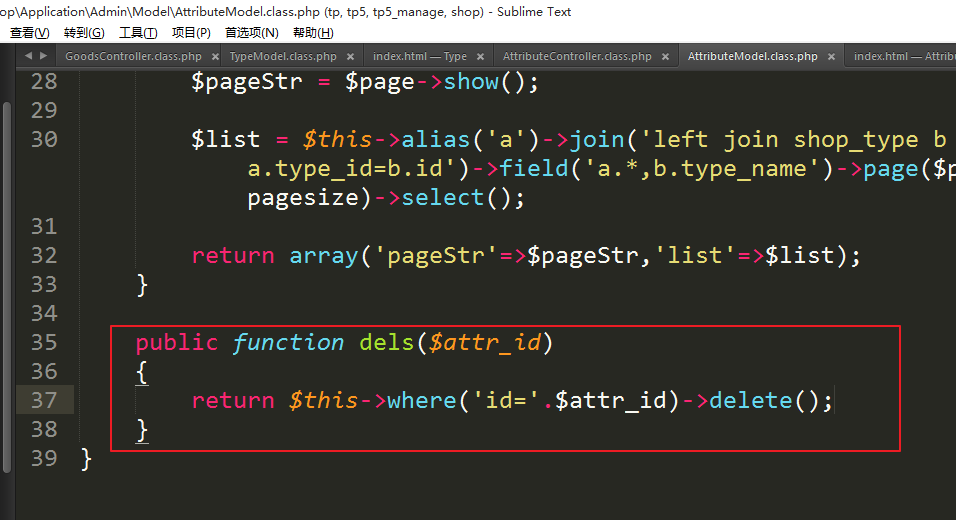The image size is (956, 520).
Task: Click the tab scroll left arrow
Action: [27, 56]
